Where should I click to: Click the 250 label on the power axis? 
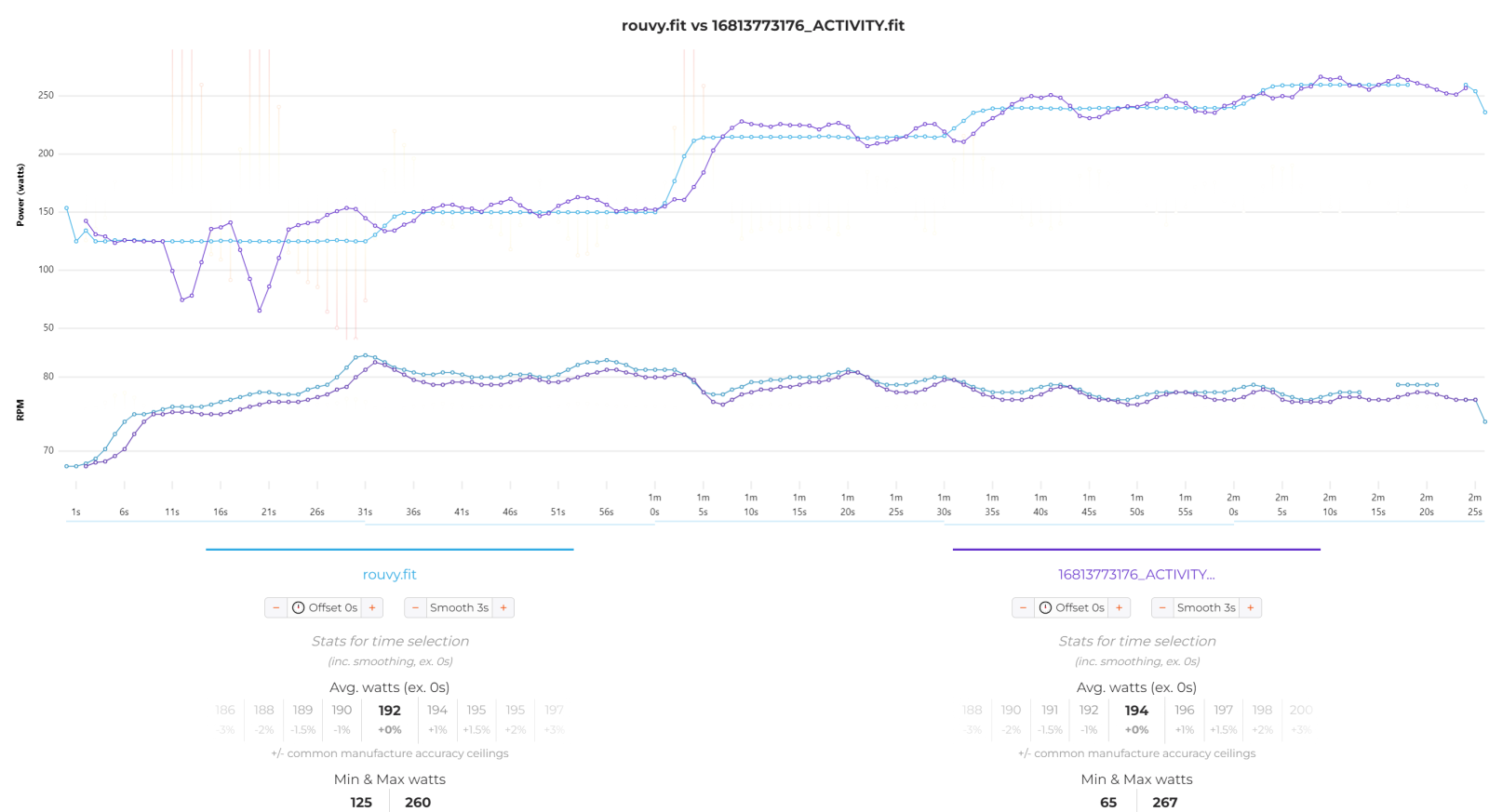point(46,96)
